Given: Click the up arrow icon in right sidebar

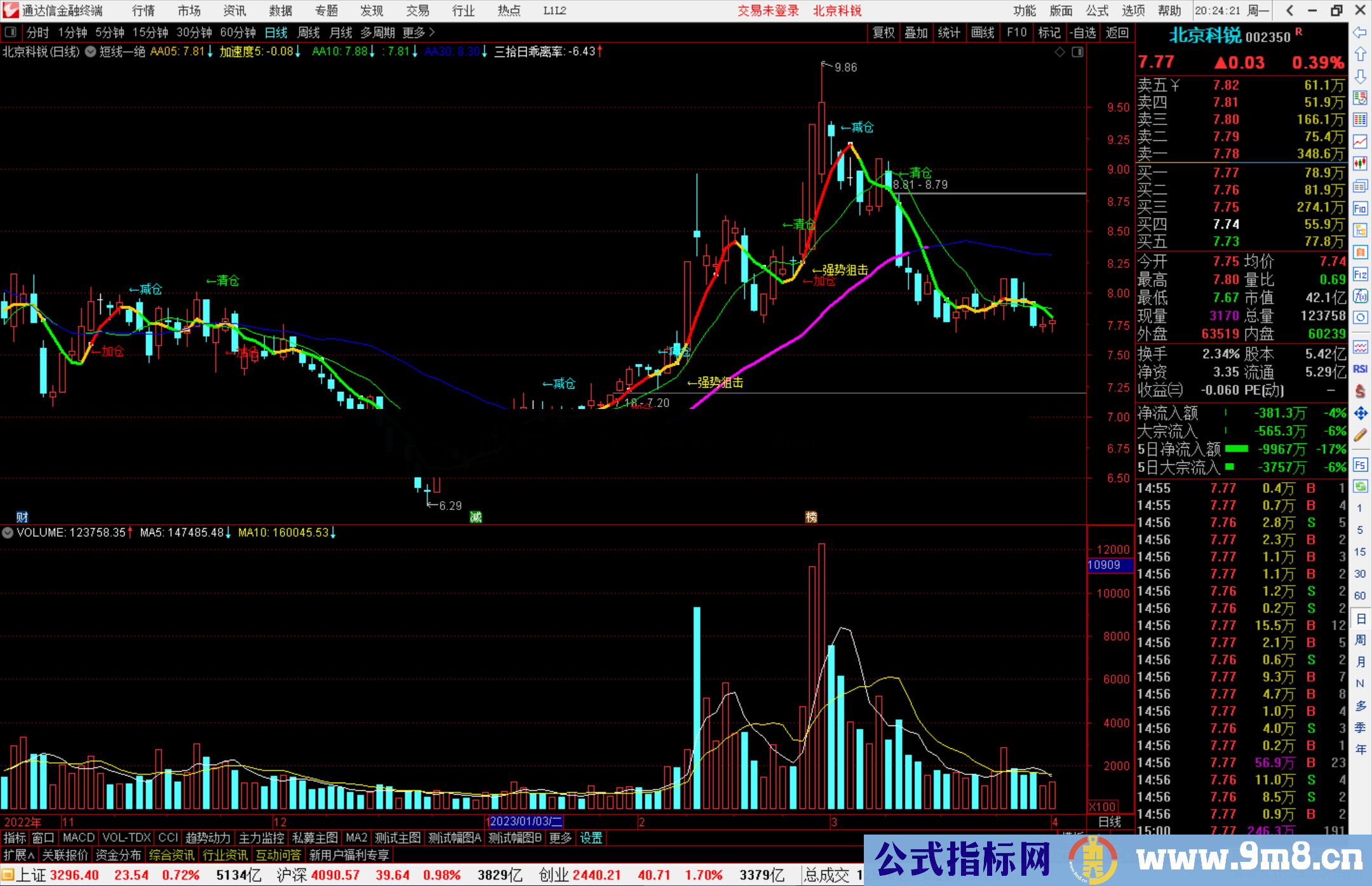Looking at the screenshot, I should point(1360,55).
